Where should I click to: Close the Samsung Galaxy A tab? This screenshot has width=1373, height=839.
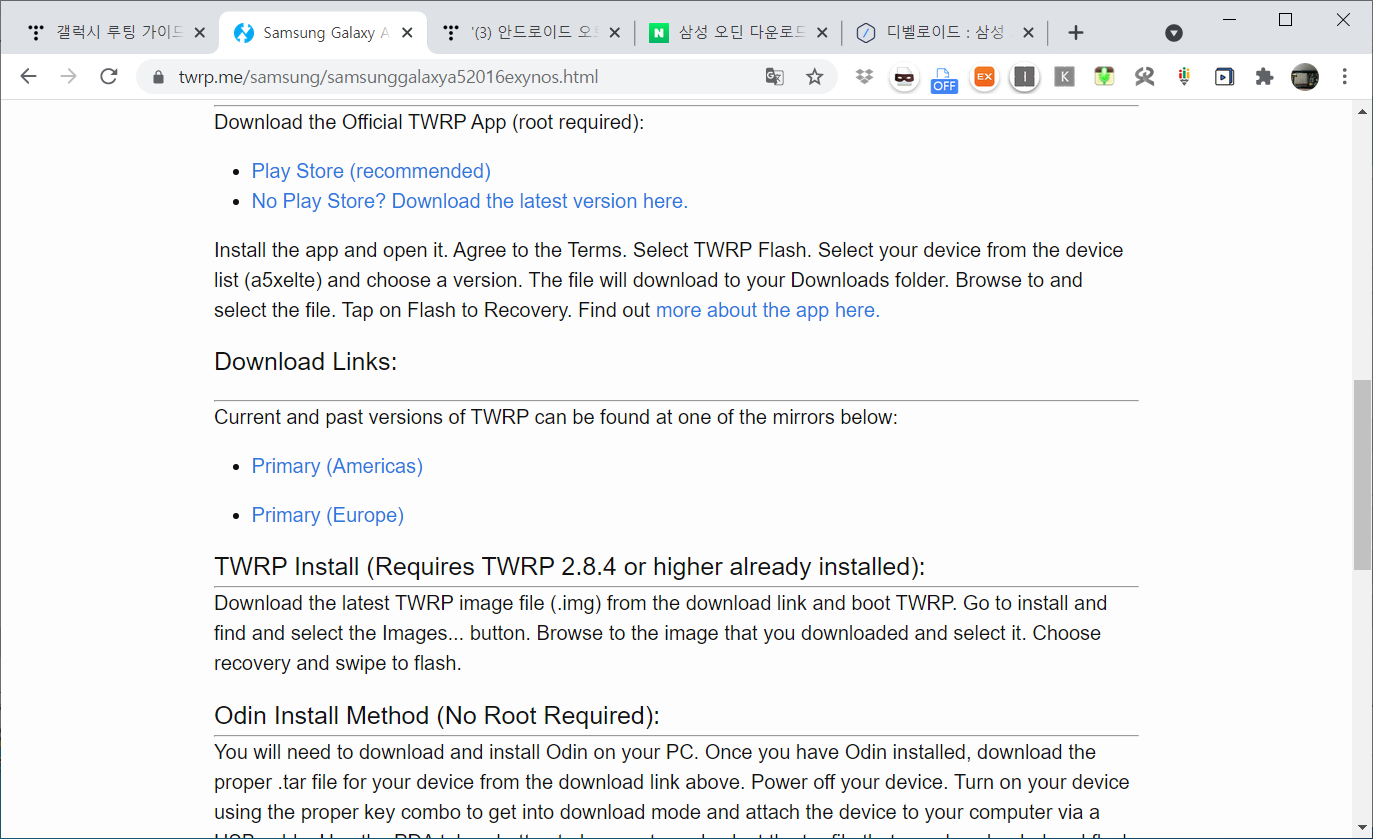pyautogui.click(x=406, y=33)
